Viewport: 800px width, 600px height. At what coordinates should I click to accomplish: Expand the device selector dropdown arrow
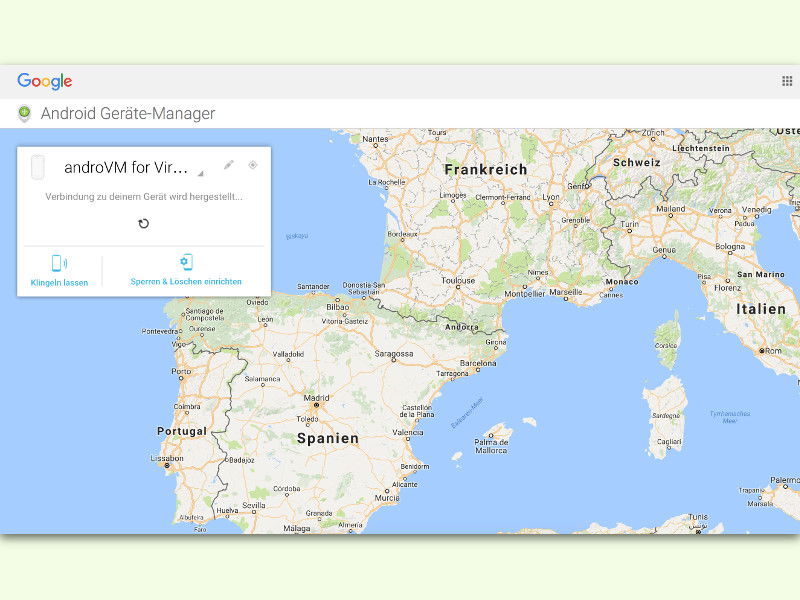point(201,173)
